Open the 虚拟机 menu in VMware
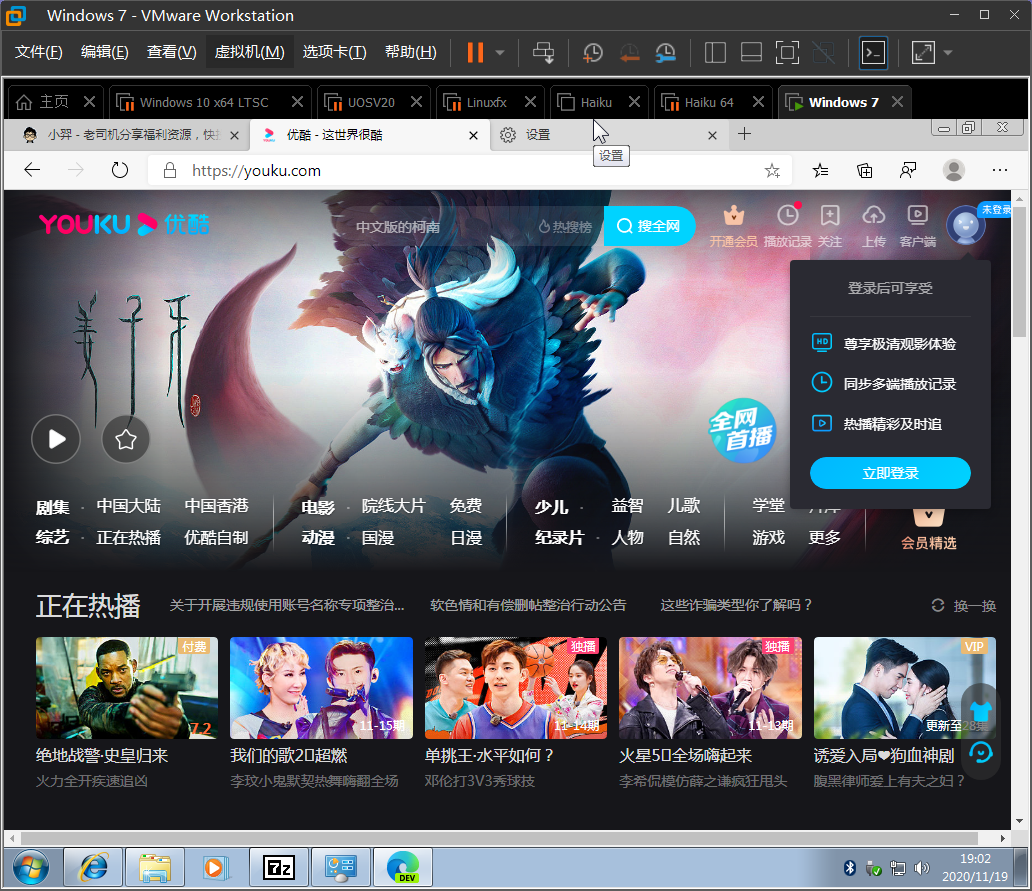This screenshot has height=891, width=1032. click(x=248, y=52)
